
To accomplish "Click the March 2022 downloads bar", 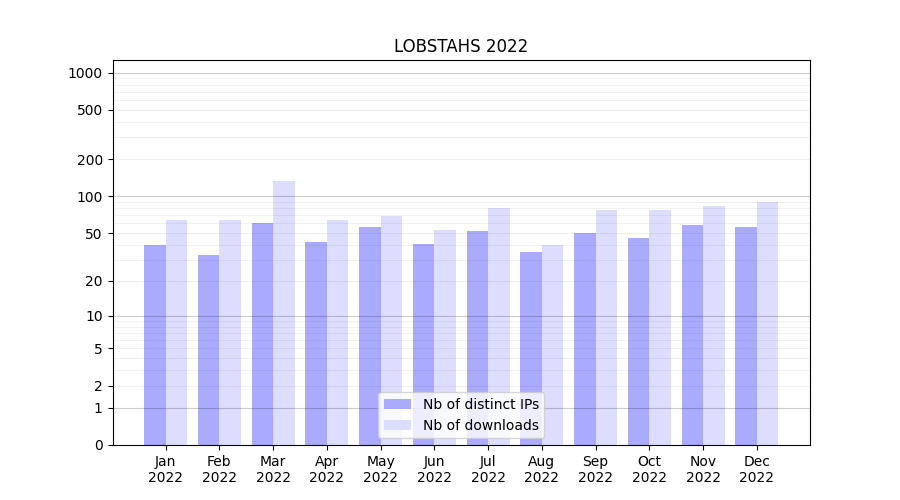I will coord(284,312).
